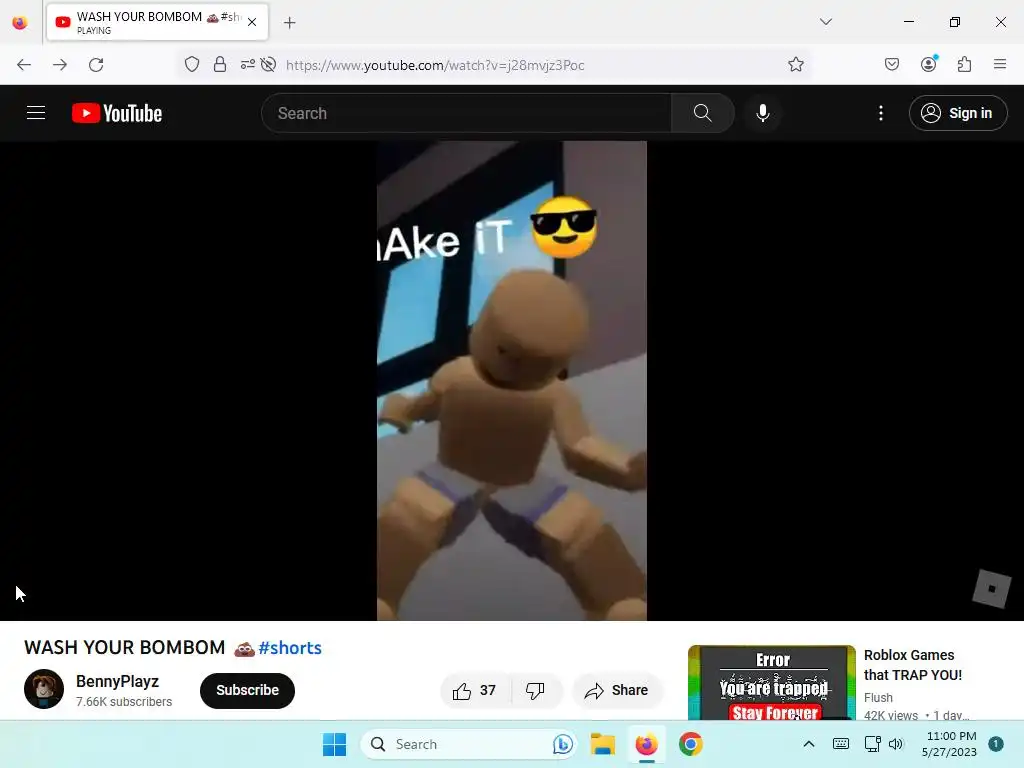Switch to Firefox on the taskbar
The height and width of the screenshot is (768, 1024).
647,744
